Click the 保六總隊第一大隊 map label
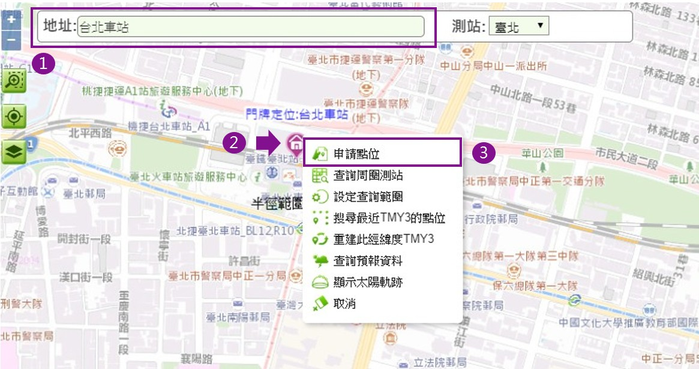The width and height of the screenshot is (699, 369). pyautogui.click(x=535, y=285)
